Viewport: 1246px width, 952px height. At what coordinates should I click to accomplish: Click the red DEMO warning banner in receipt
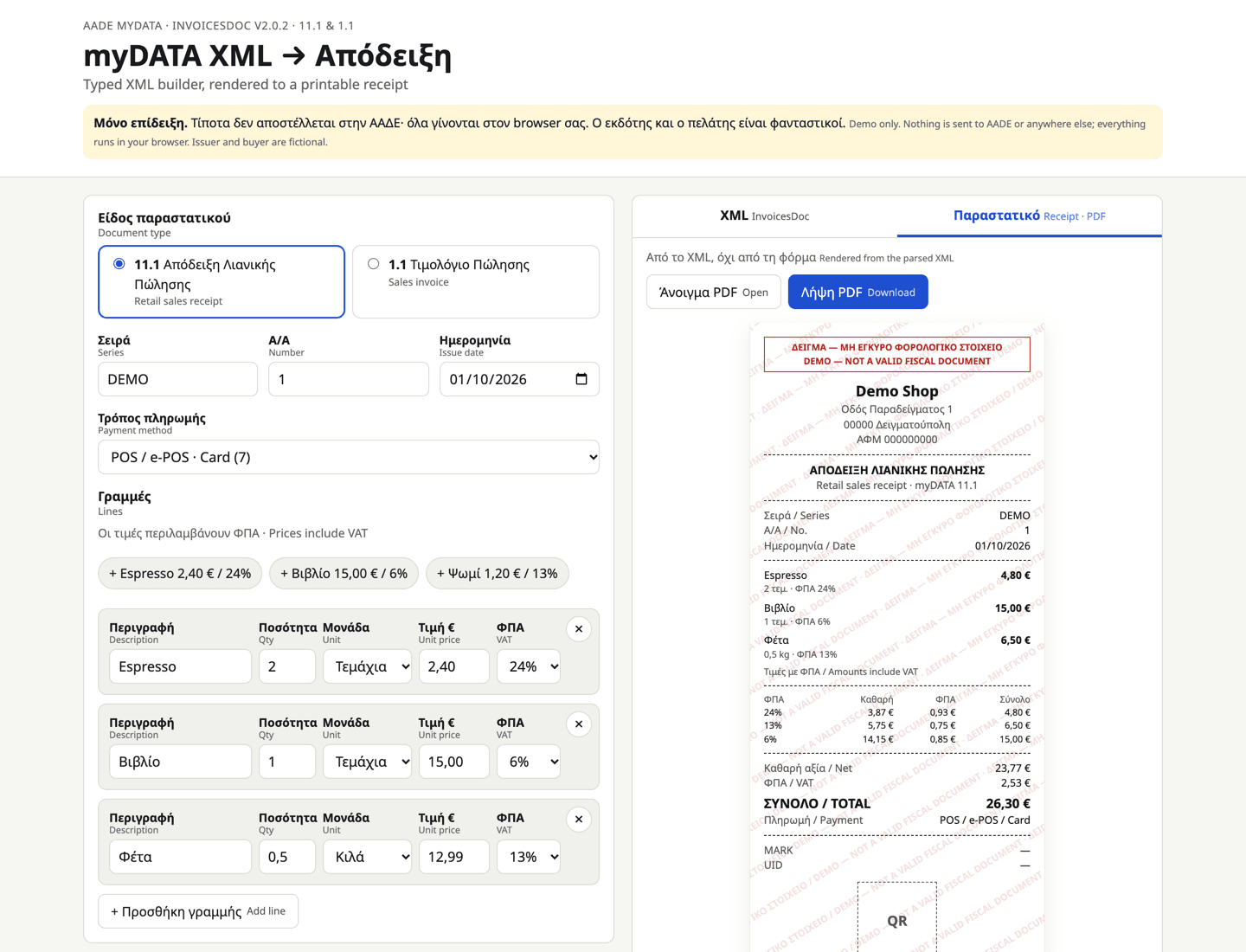coord(897,354)
